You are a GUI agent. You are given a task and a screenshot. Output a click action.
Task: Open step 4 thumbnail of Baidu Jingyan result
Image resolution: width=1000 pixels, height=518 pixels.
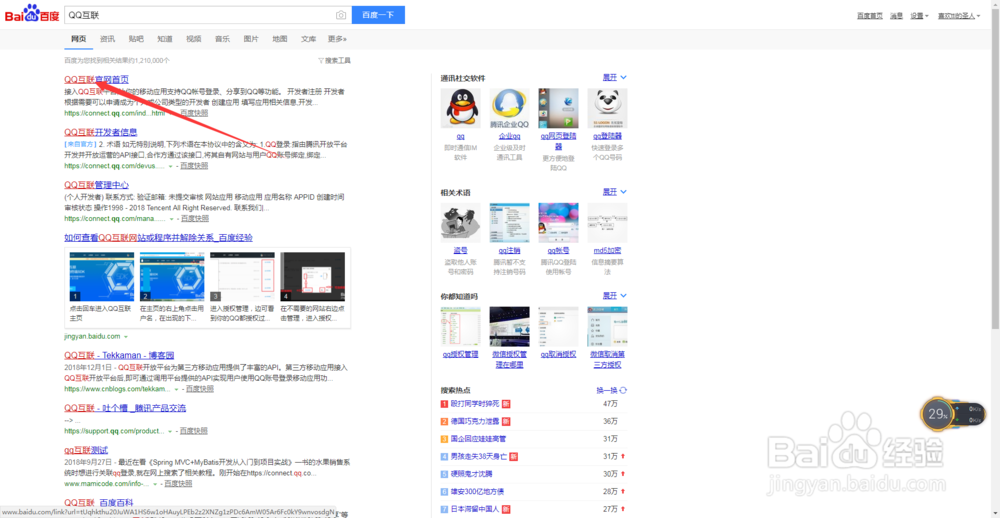(312, 277)
